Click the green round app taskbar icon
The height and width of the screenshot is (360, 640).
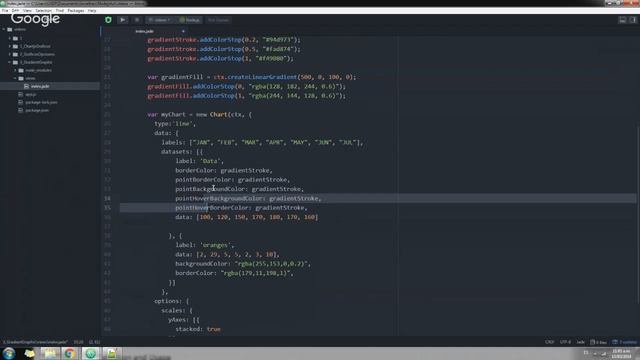[91, 353]
